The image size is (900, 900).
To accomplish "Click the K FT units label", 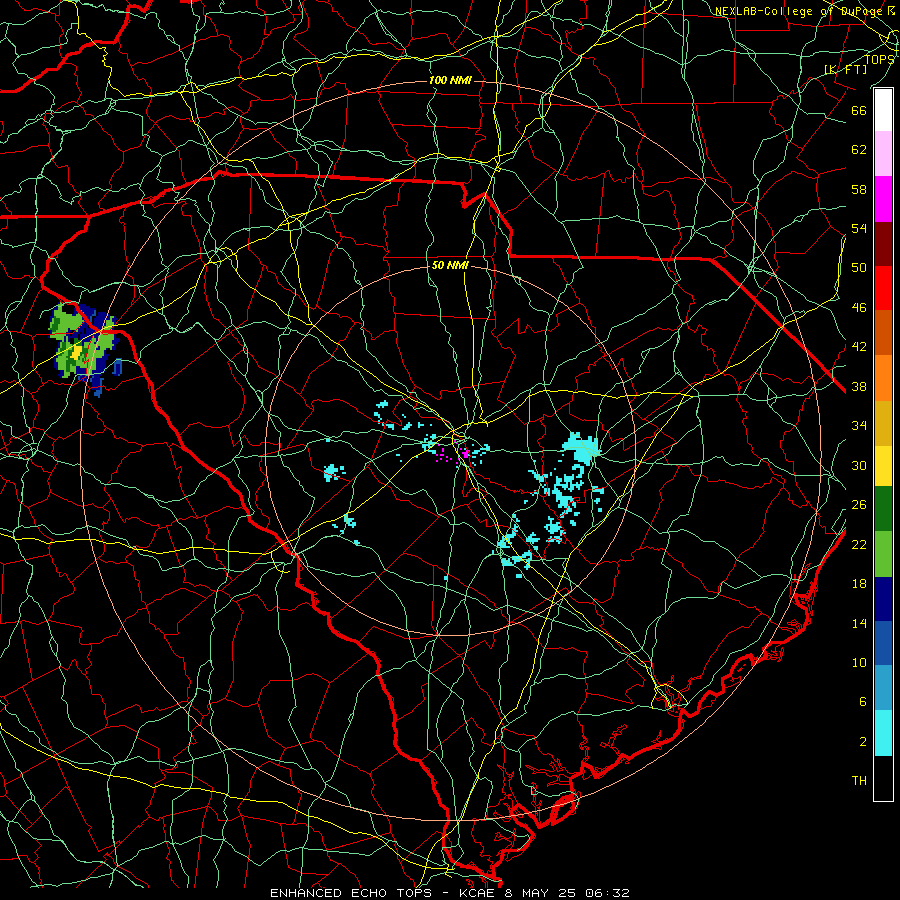I will tap(845, 69).
